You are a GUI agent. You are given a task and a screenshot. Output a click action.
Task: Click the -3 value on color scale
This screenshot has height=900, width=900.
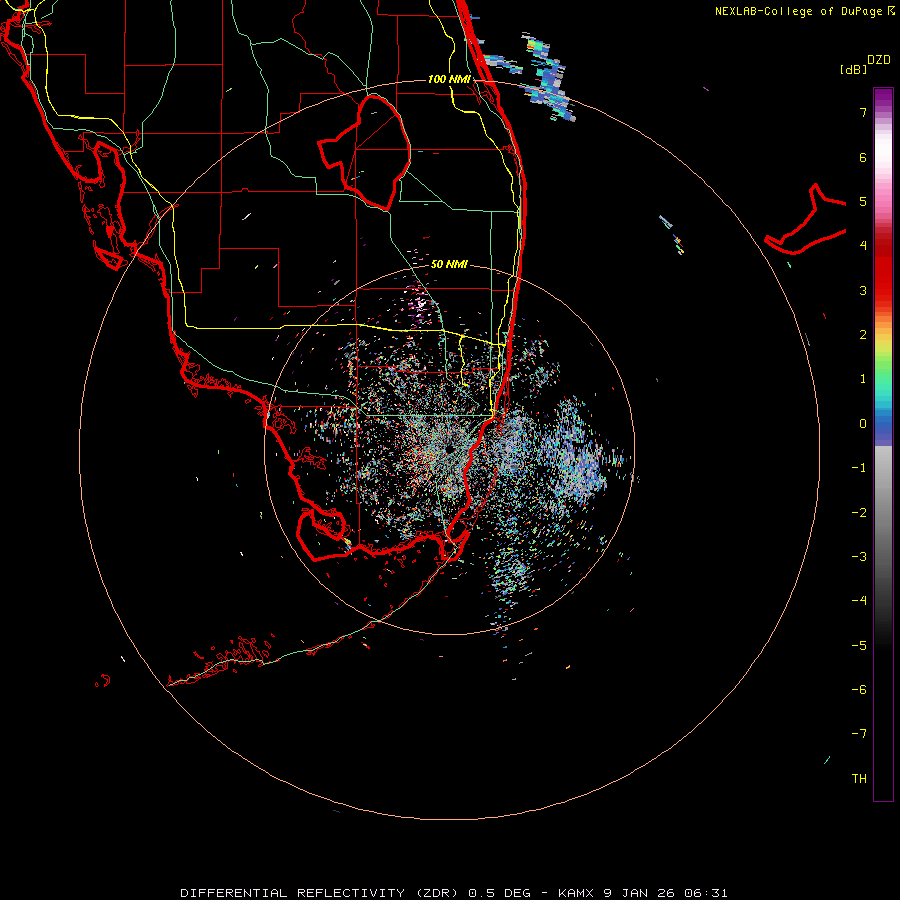[x=859, y=557]
